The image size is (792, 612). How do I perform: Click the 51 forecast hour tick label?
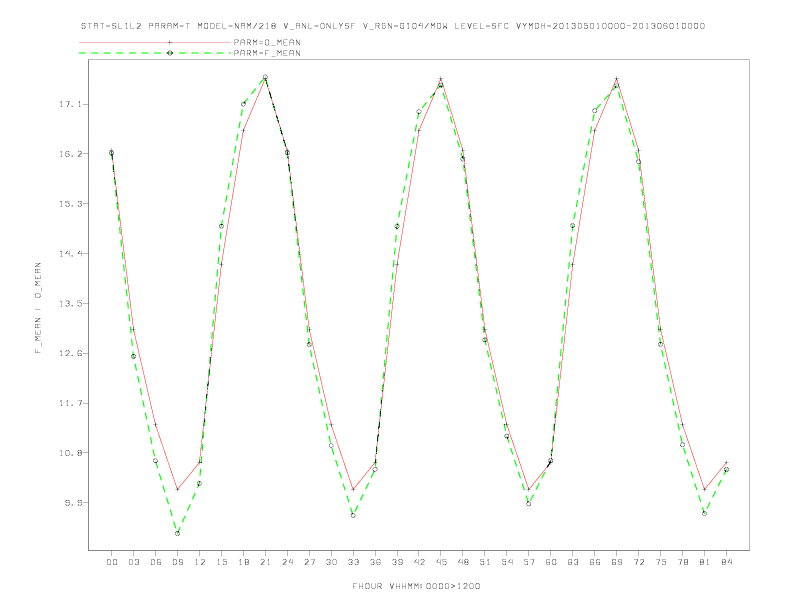(x=485, y=562)
